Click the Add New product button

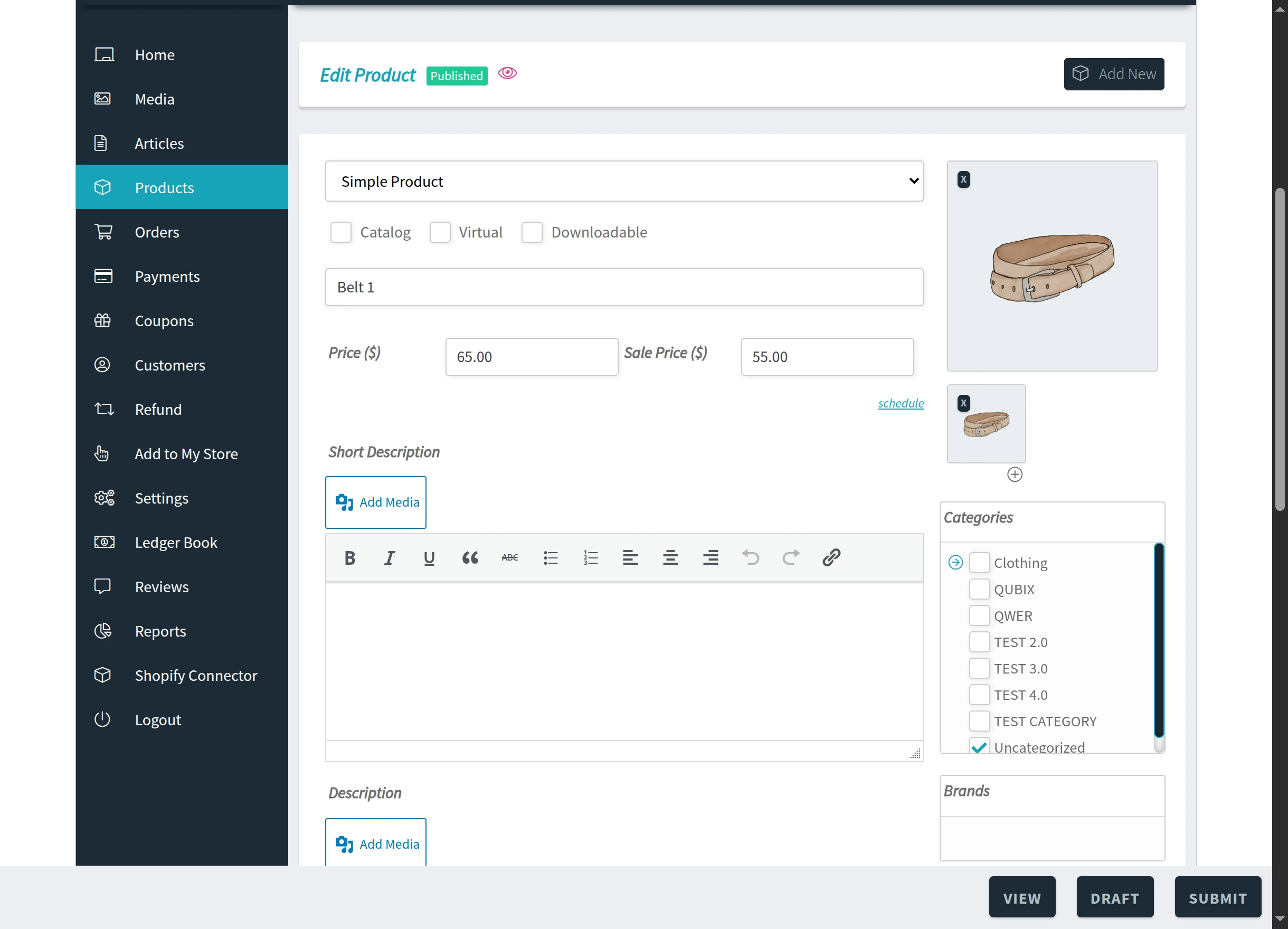pyautogui.click(x=1114, y=74)
